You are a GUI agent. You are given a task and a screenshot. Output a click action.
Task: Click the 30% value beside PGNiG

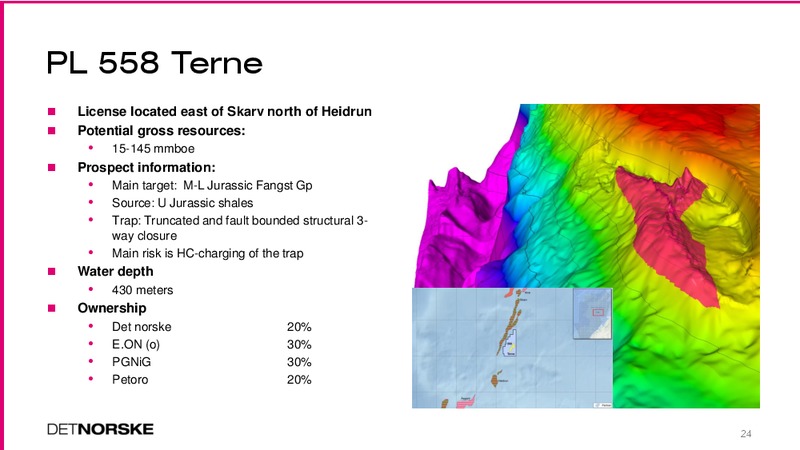299,362
